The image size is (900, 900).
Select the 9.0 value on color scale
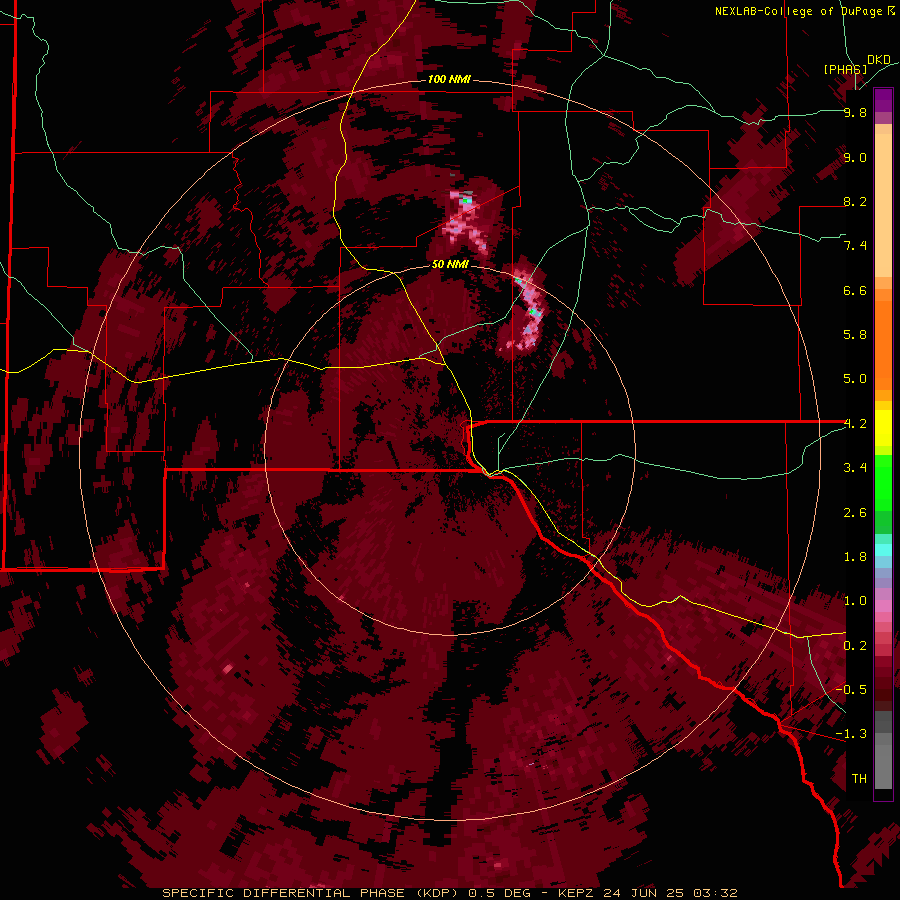point(855,157)
